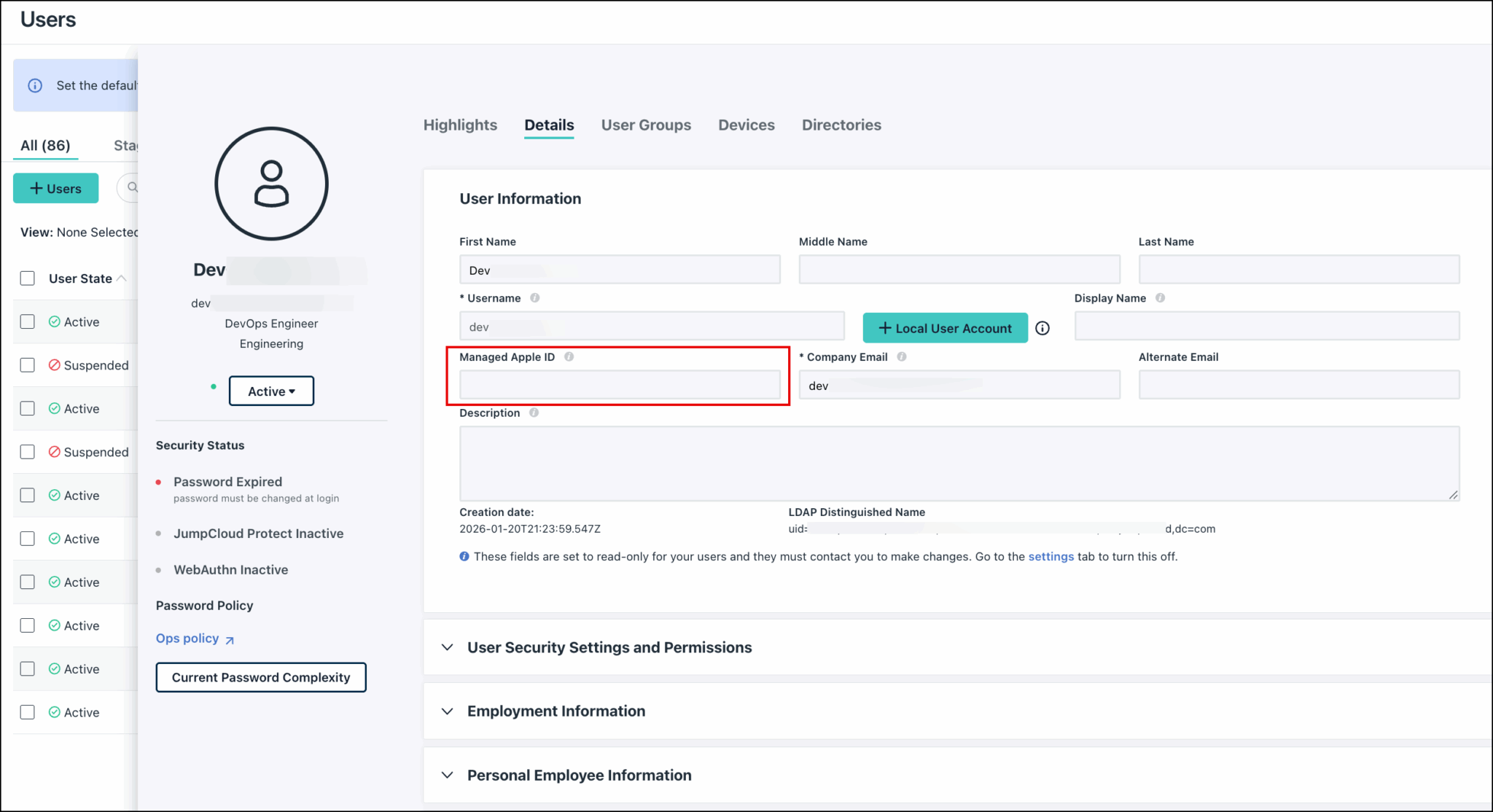Open the User Groups tab
This screenshot has height=812, width=1493.
tap(646, 125)
